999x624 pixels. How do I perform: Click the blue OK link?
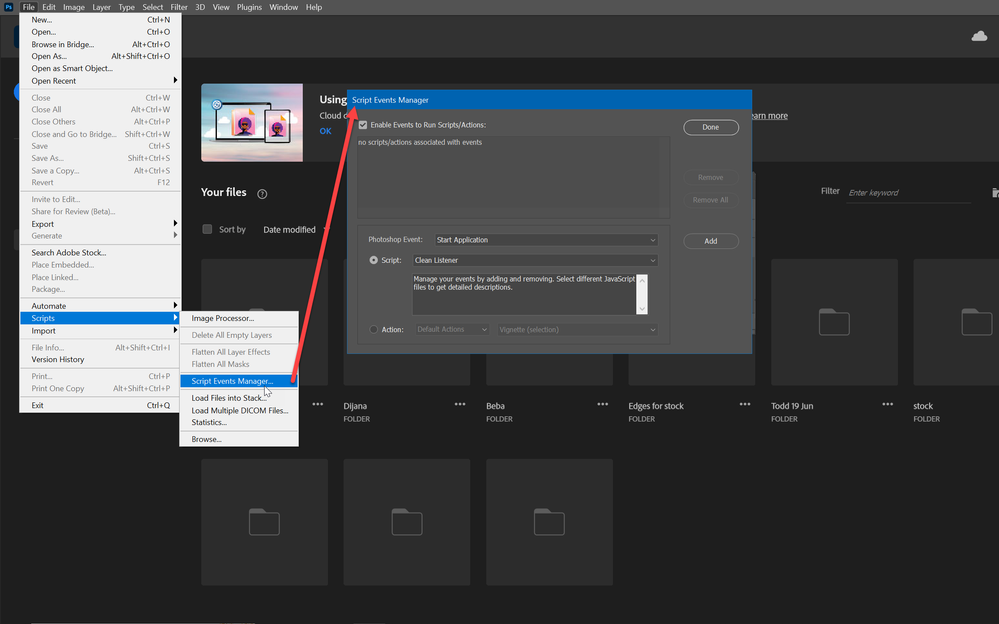click(326, 131)
